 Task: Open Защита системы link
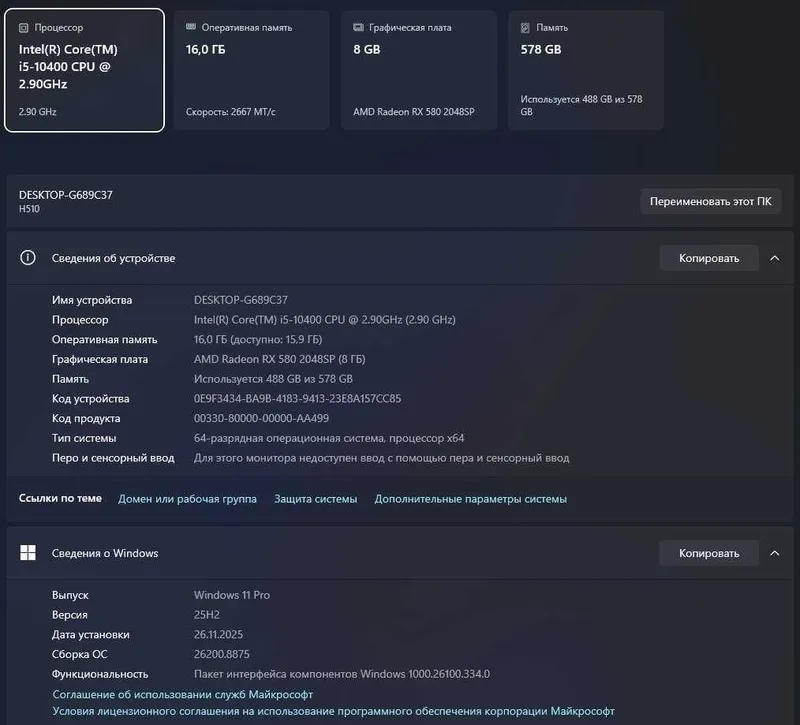click(315, 499)
